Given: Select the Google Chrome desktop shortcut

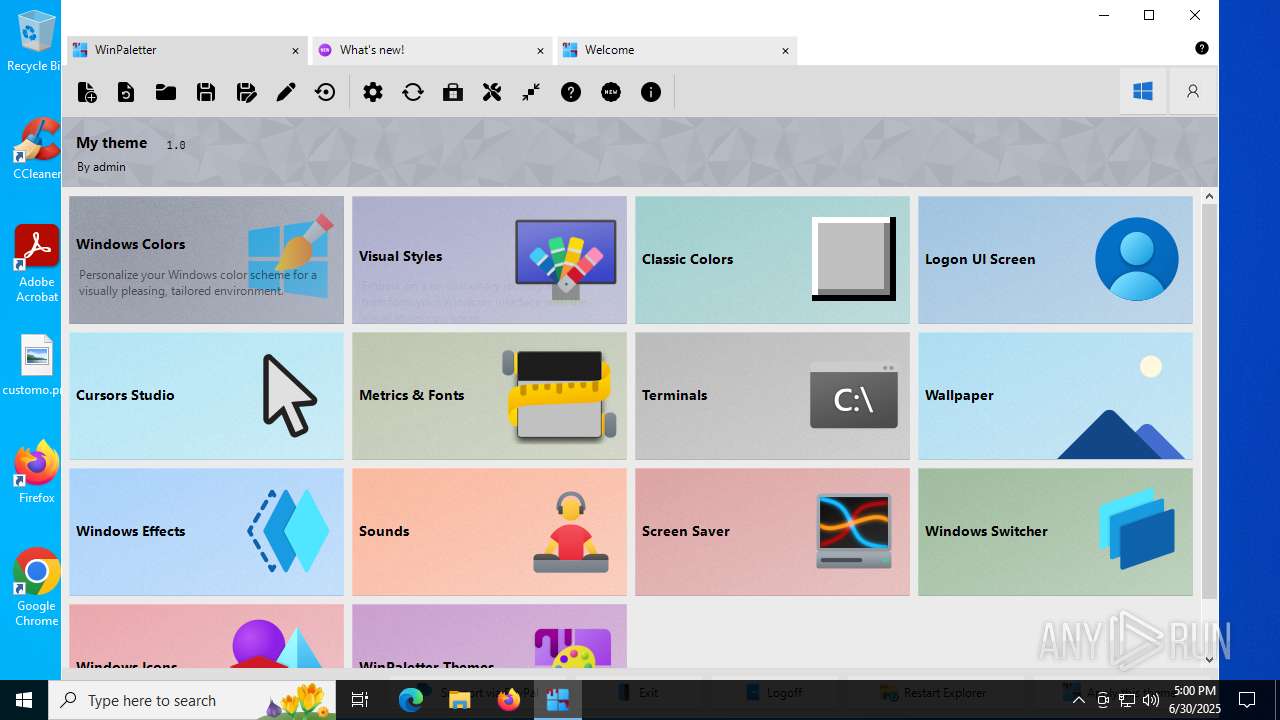Looking at the screenshot, I should [x=36, y=588].
